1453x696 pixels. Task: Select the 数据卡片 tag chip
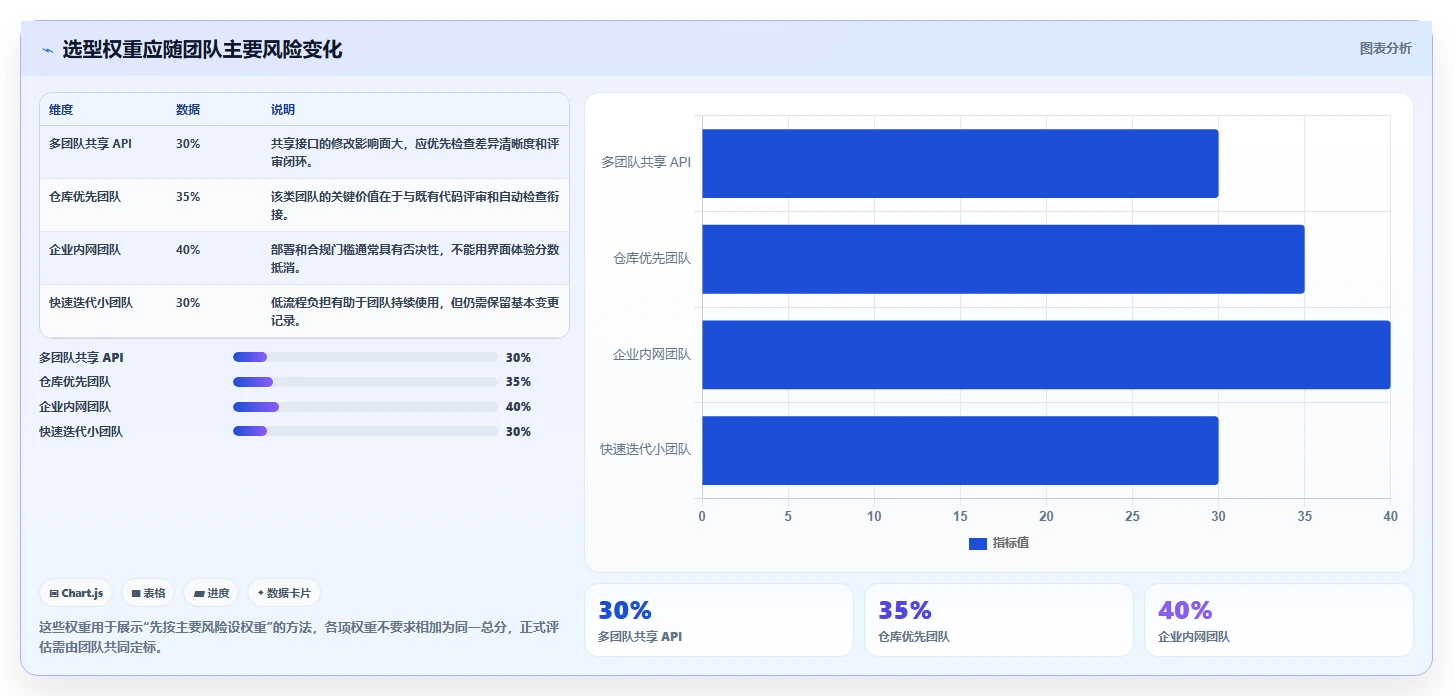click(284, 593)
